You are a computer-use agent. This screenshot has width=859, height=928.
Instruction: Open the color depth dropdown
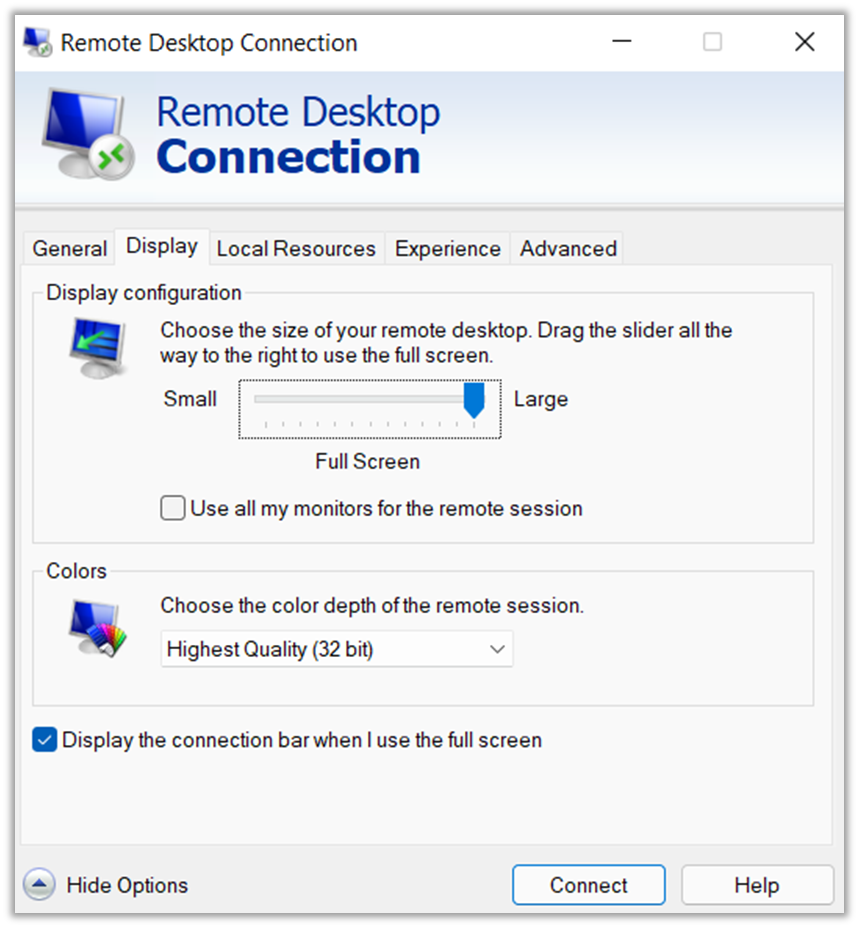(x=337, y=649)
